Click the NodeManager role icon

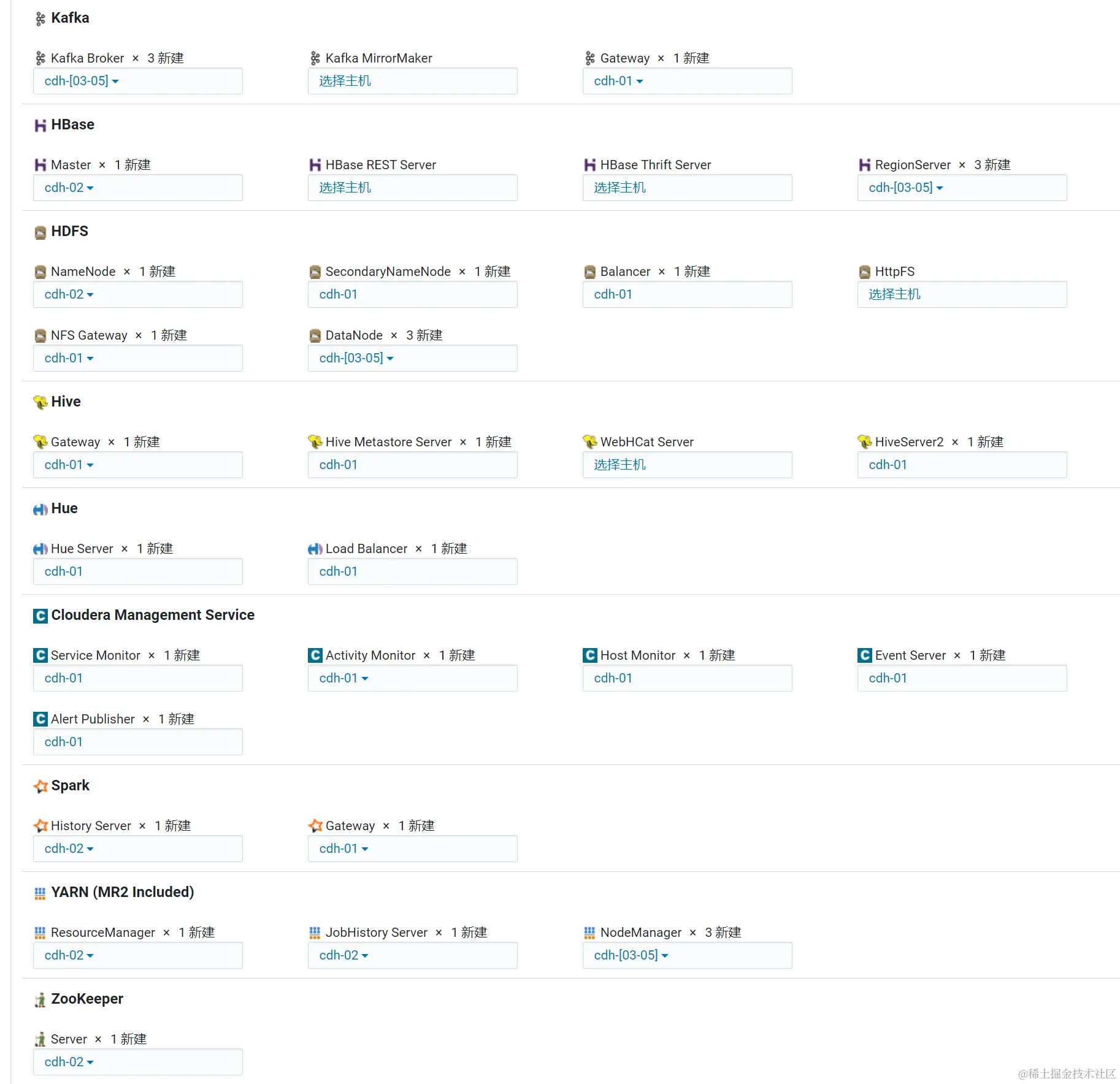[x=590, y=933]
